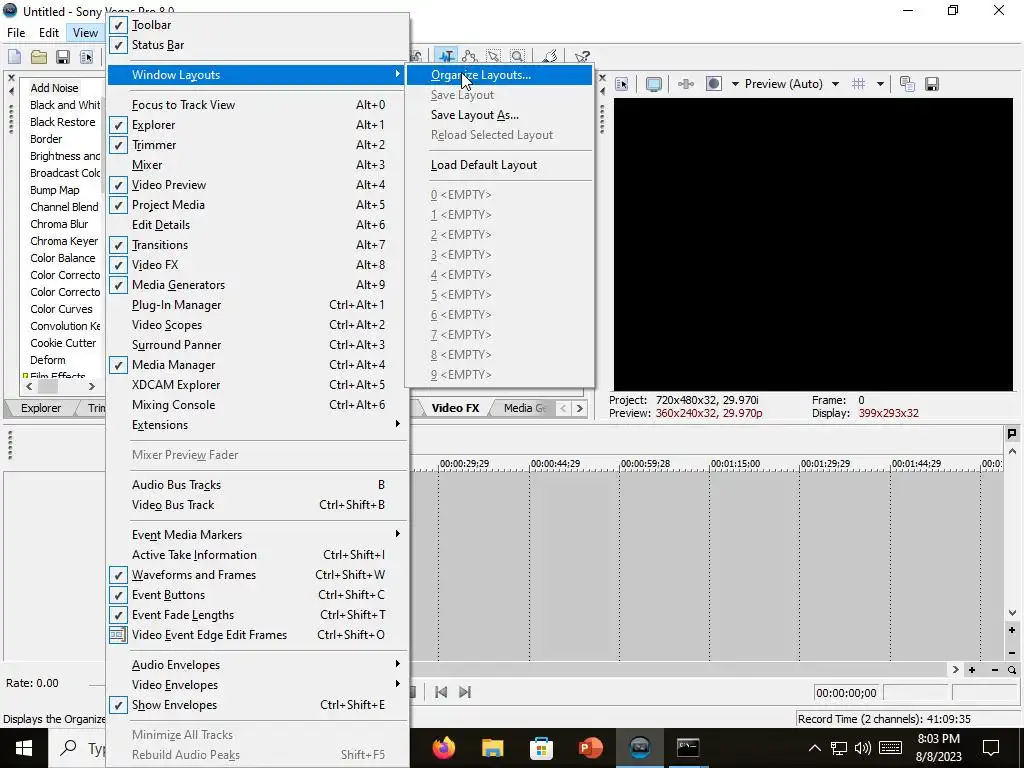
Task: Uncheck the Status Bar option
Action: [x=258, y=45]
